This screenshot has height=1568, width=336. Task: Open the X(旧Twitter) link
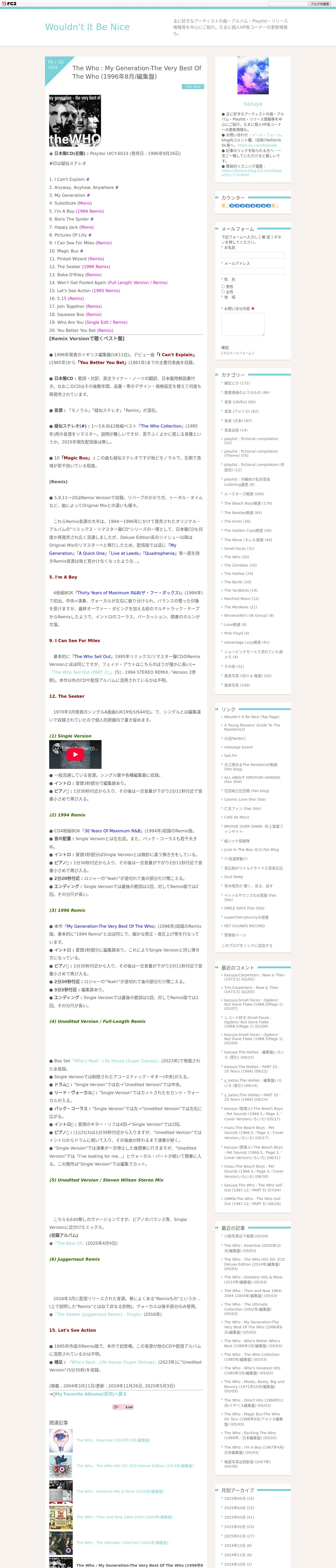pyautogui.click(x=235, y=738)
